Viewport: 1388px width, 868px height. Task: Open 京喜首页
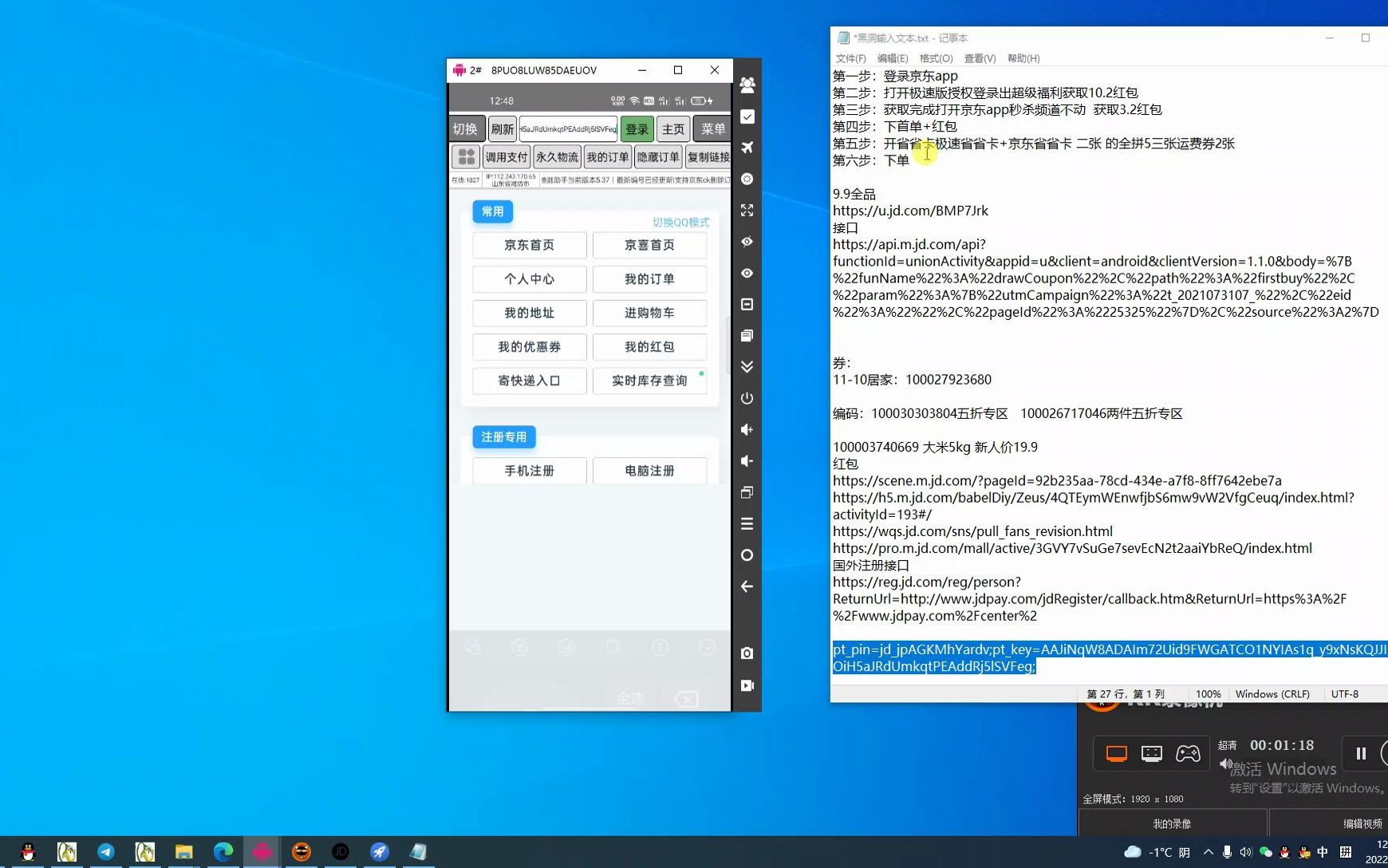point(649,245)
